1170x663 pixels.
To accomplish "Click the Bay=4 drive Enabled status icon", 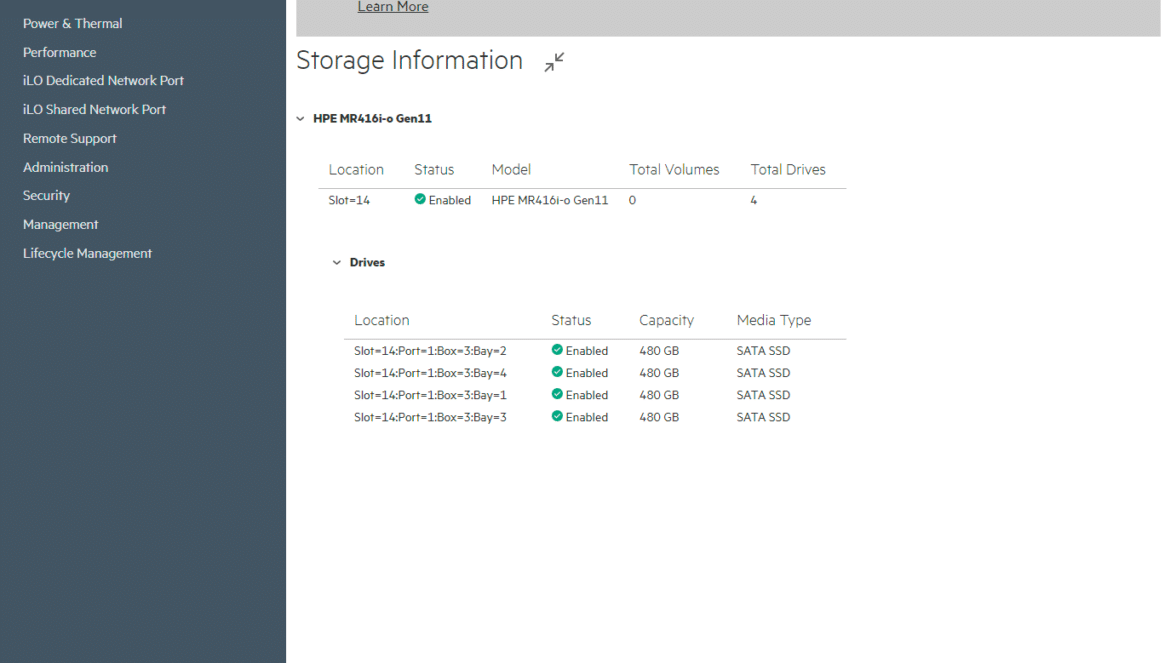I will [557, 372].
